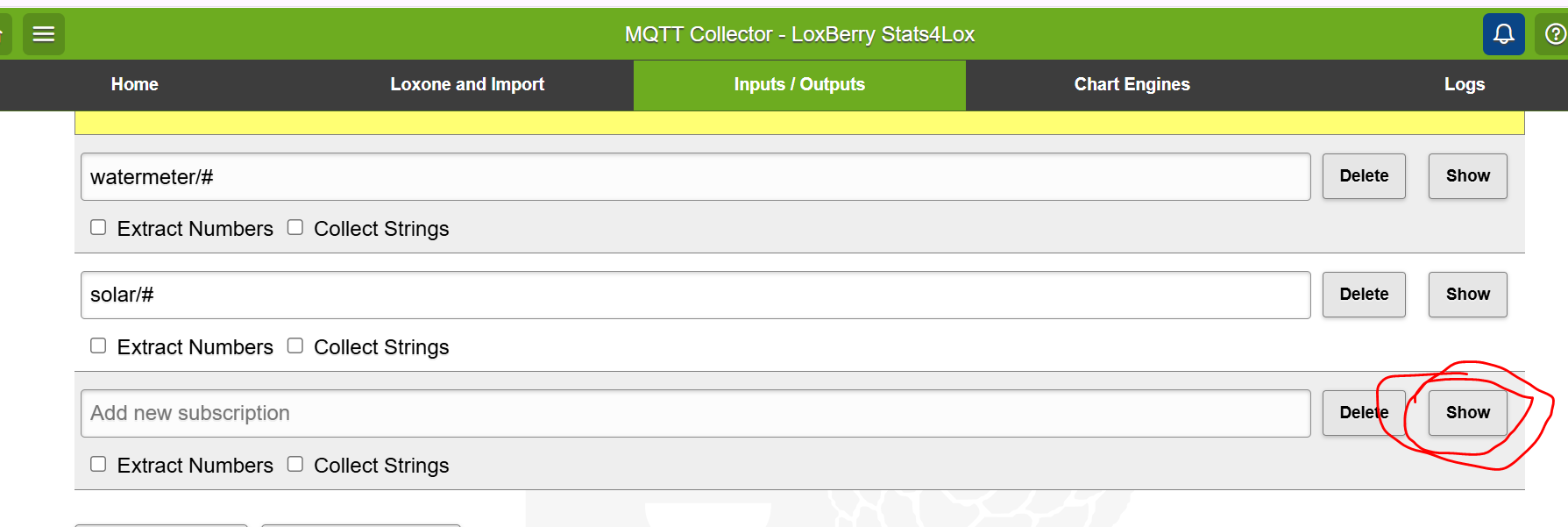Viewport: 1568px width, 527px height.
Task: Enable Extract Numbers for watermeter/# subscription
Action: pos(98,228)
